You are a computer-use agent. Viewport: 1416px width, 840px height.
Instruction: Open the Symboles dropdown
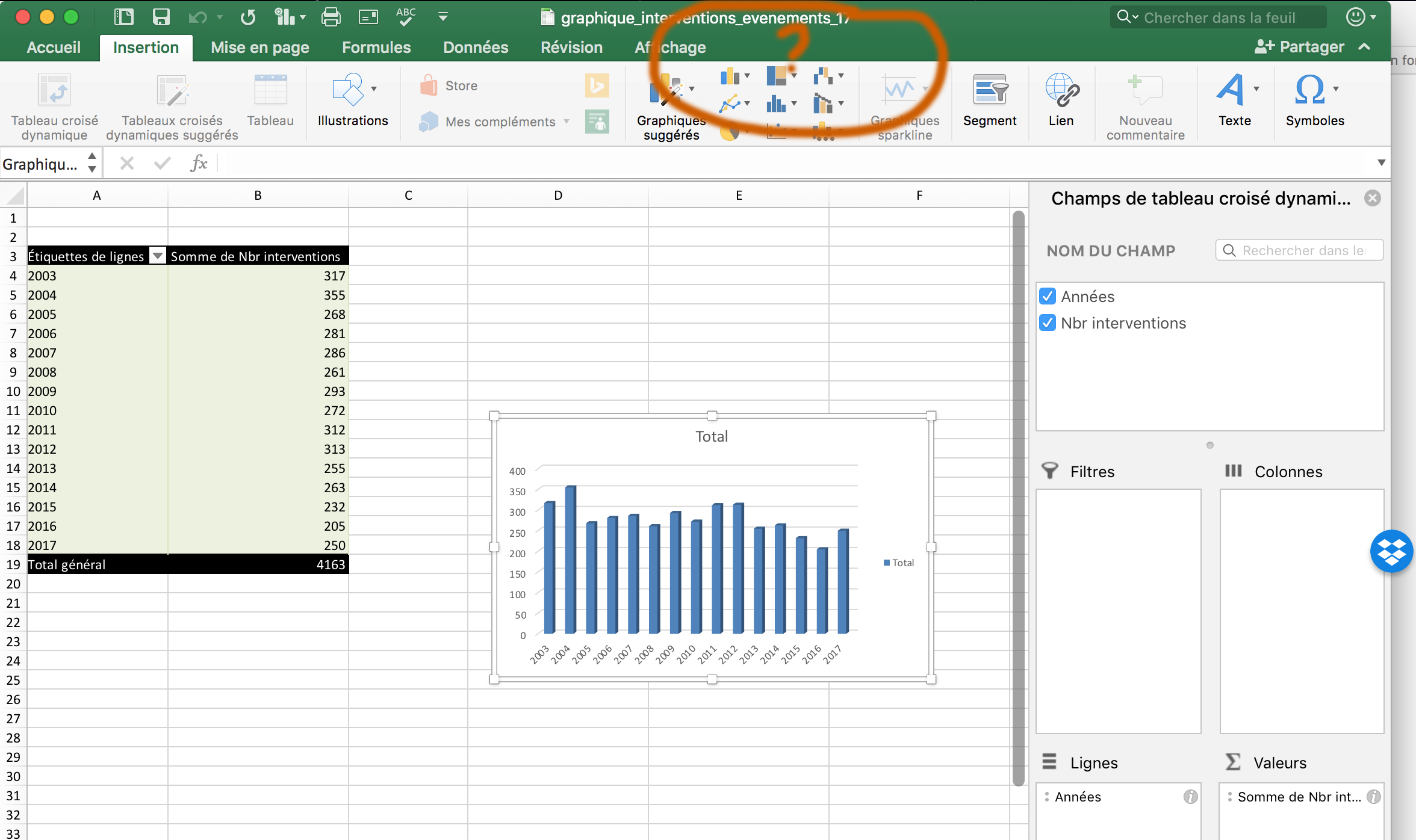pyautogui.click(x=1336, y=89)
